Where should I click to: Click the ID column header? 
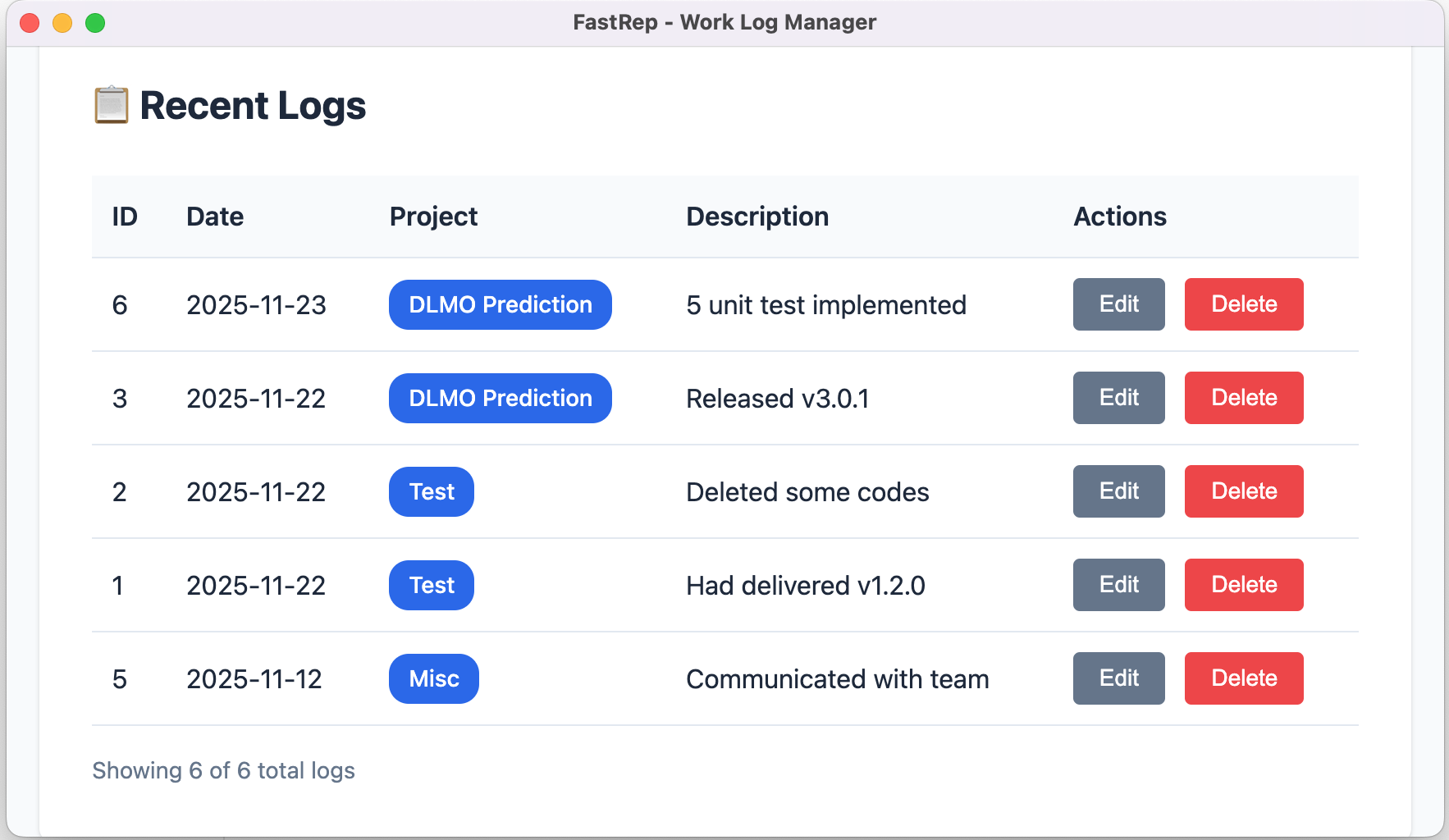coord(125,217)
